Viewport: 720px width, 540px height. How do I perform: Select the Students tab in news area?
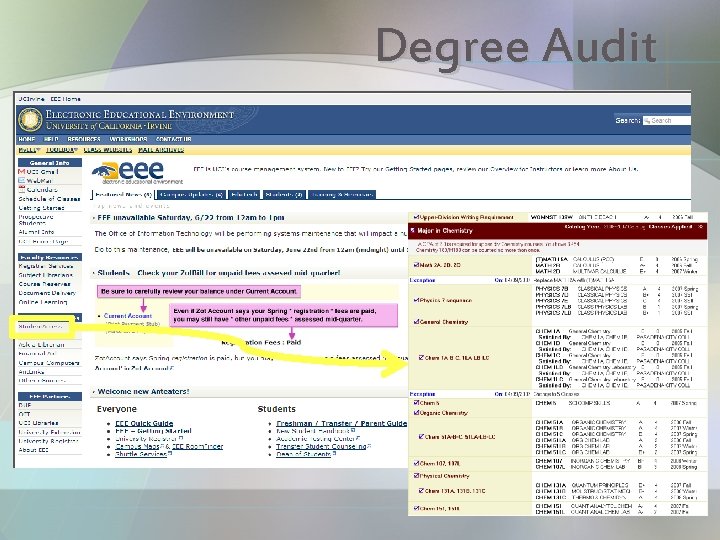tap(284, 195)
